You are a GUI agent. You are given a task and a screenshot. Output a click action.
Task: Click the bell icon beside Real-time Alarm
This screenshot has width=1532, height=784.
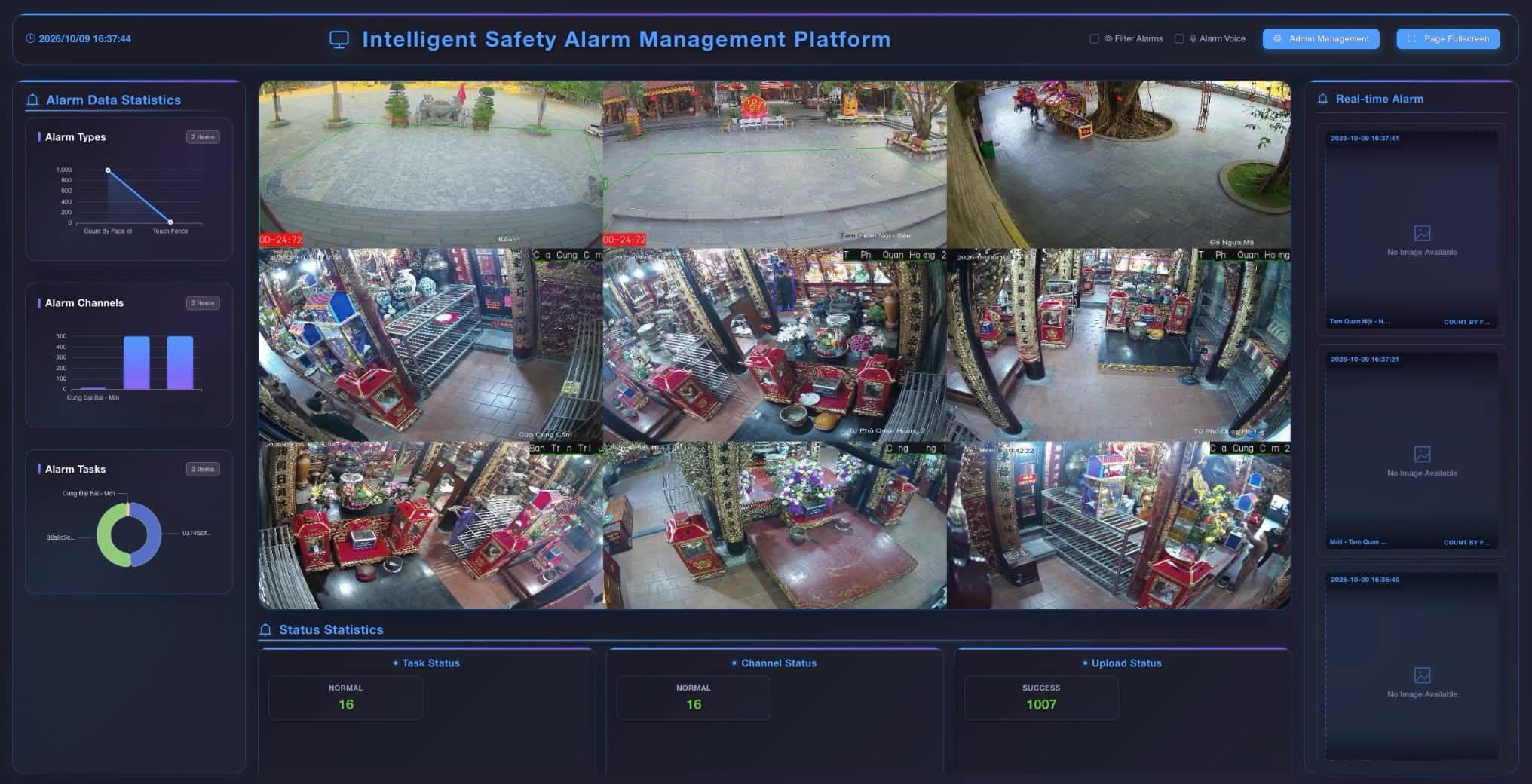click(x=1322, y=99)
